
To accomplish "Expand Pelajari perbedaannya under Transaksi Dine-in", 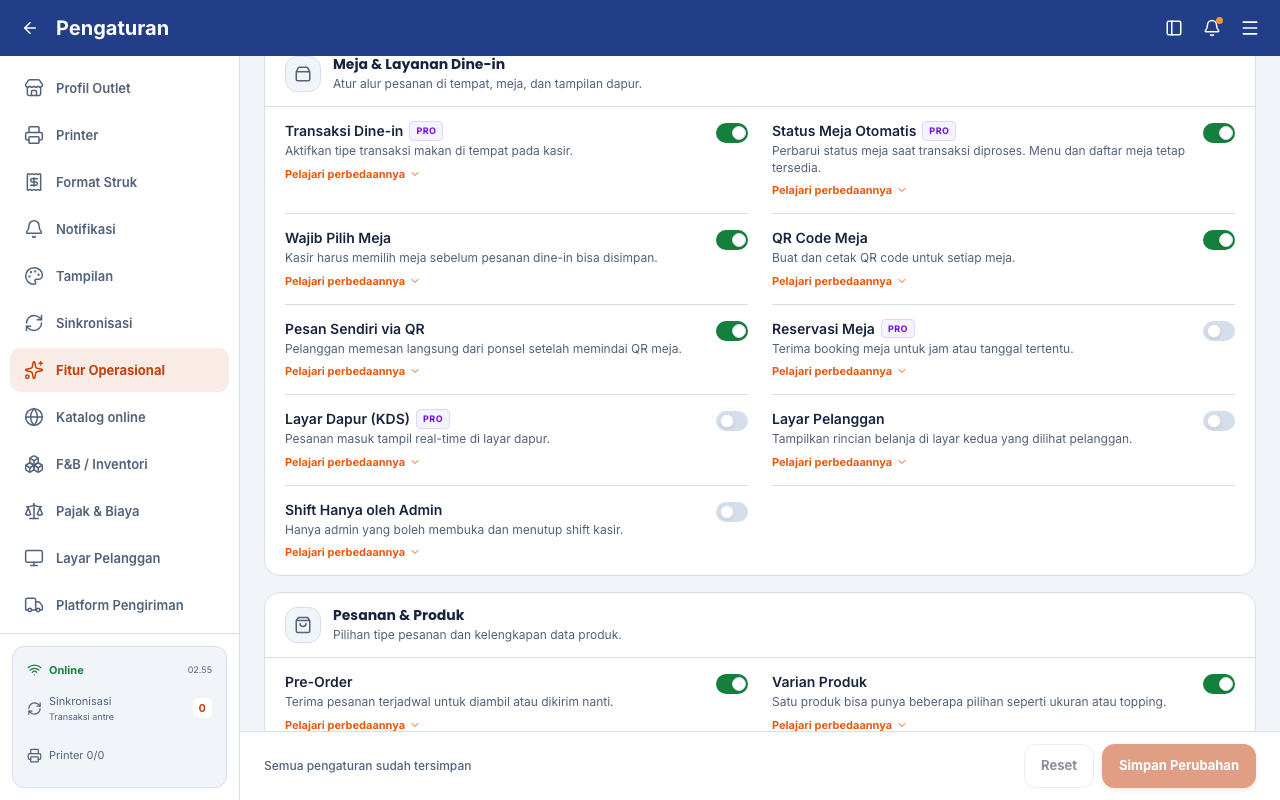I will 352,174.
